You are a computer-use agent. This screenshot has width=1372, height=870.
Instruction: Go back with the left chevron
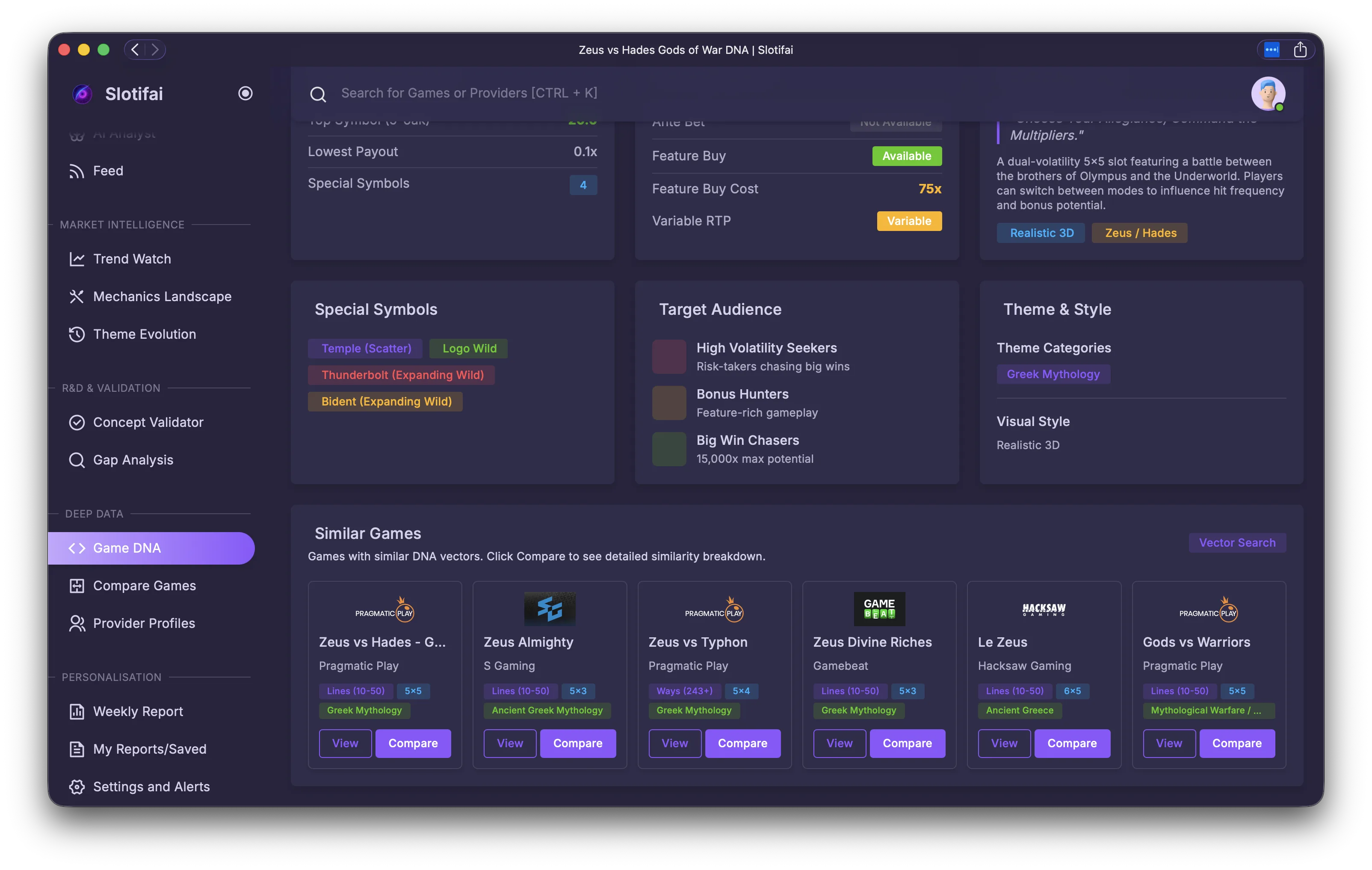(x=135, y=50)
